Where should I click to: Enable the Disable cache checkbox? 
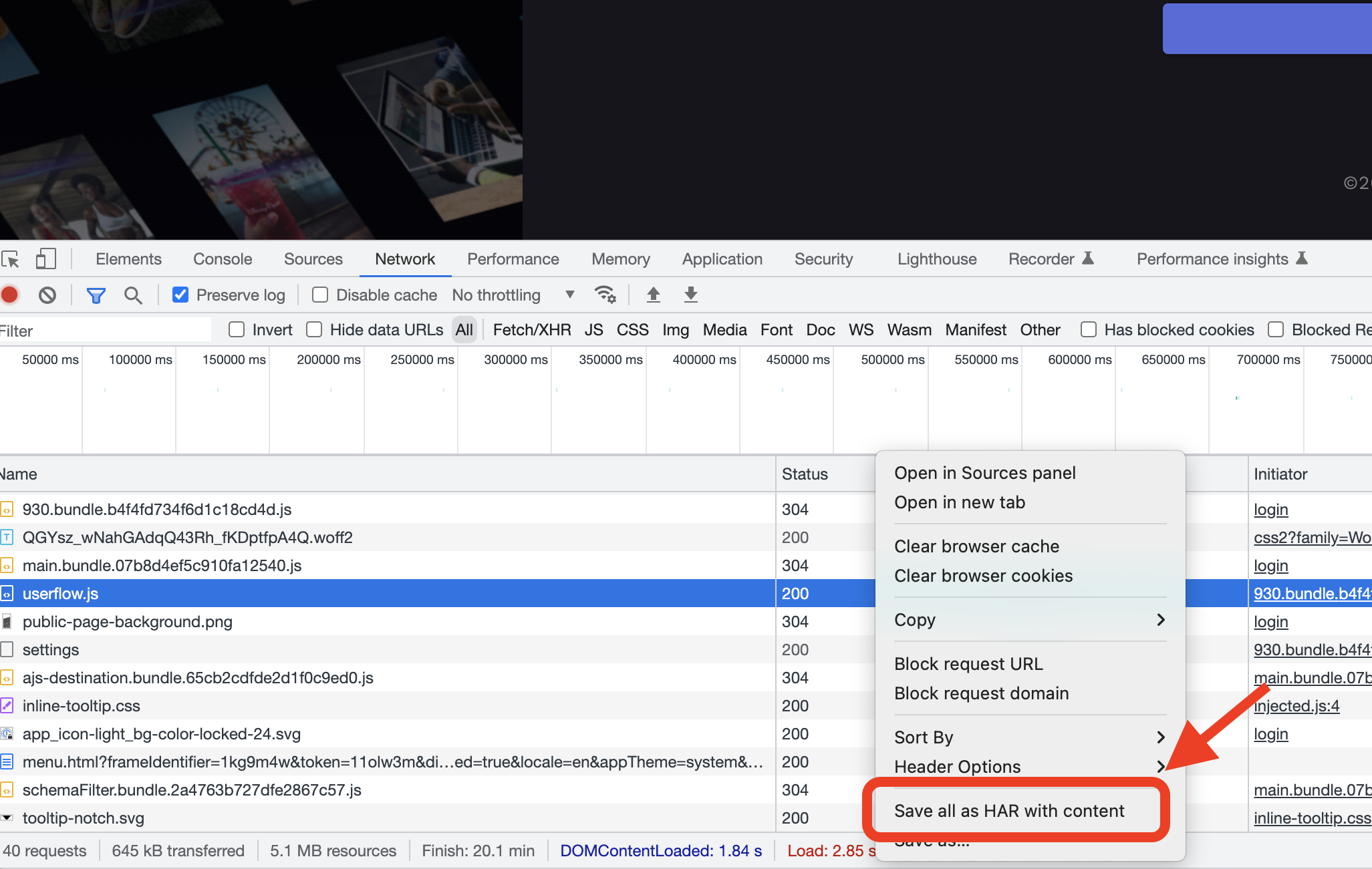click(x=320, y=295)
